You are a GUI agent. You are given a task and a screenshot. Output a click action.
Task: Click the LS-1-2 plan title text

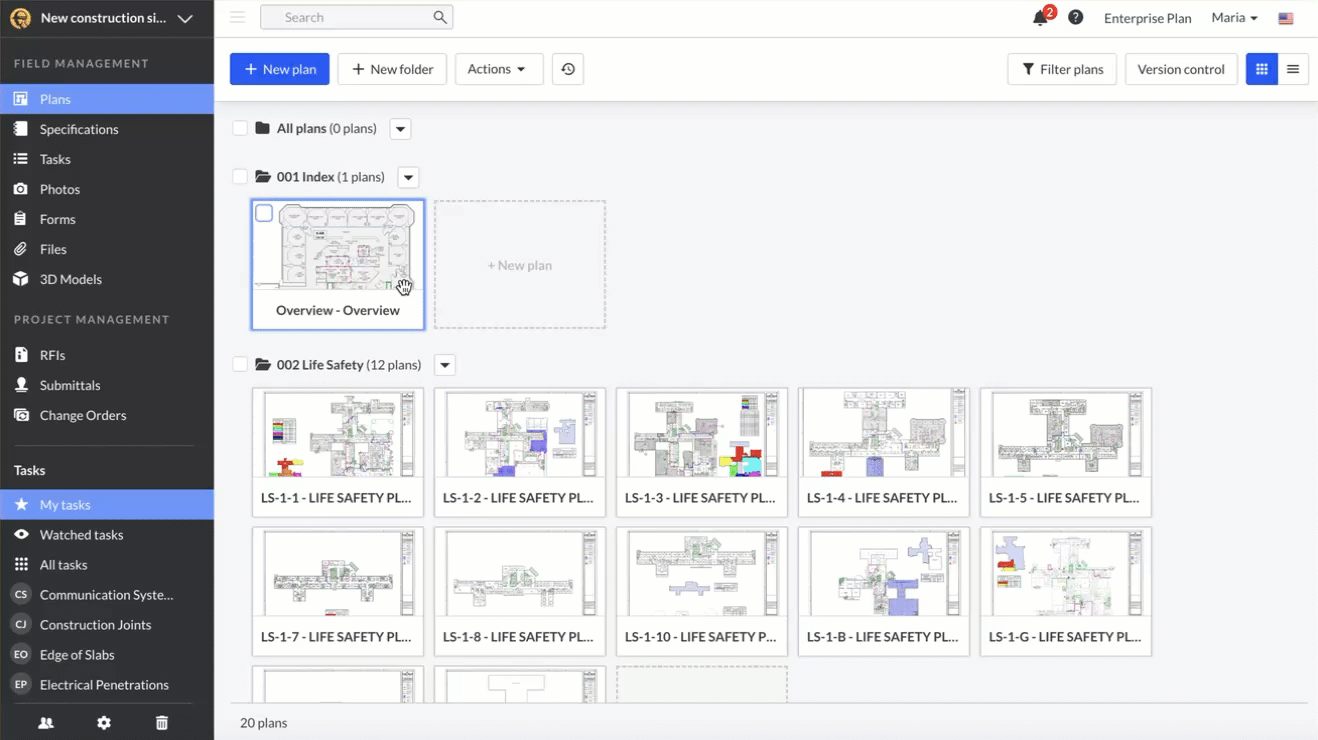click(518, 497)
